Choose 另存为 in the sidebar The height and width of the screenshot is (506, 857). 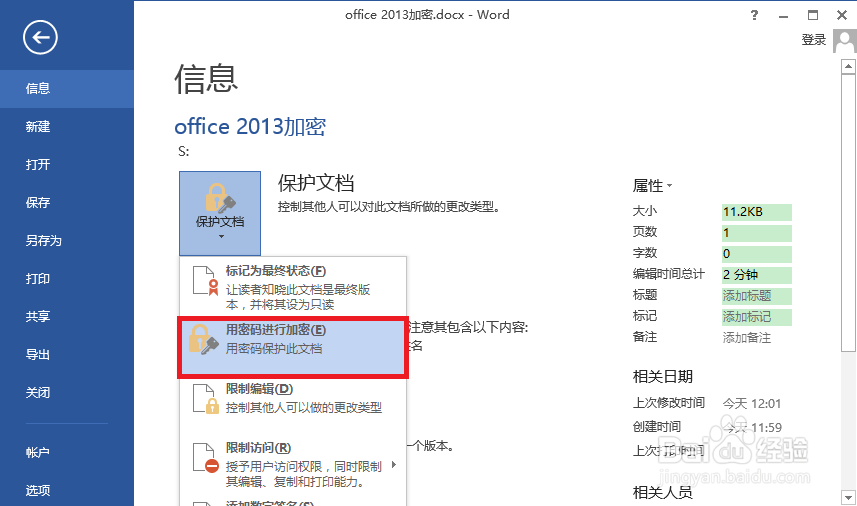(67, 240)
